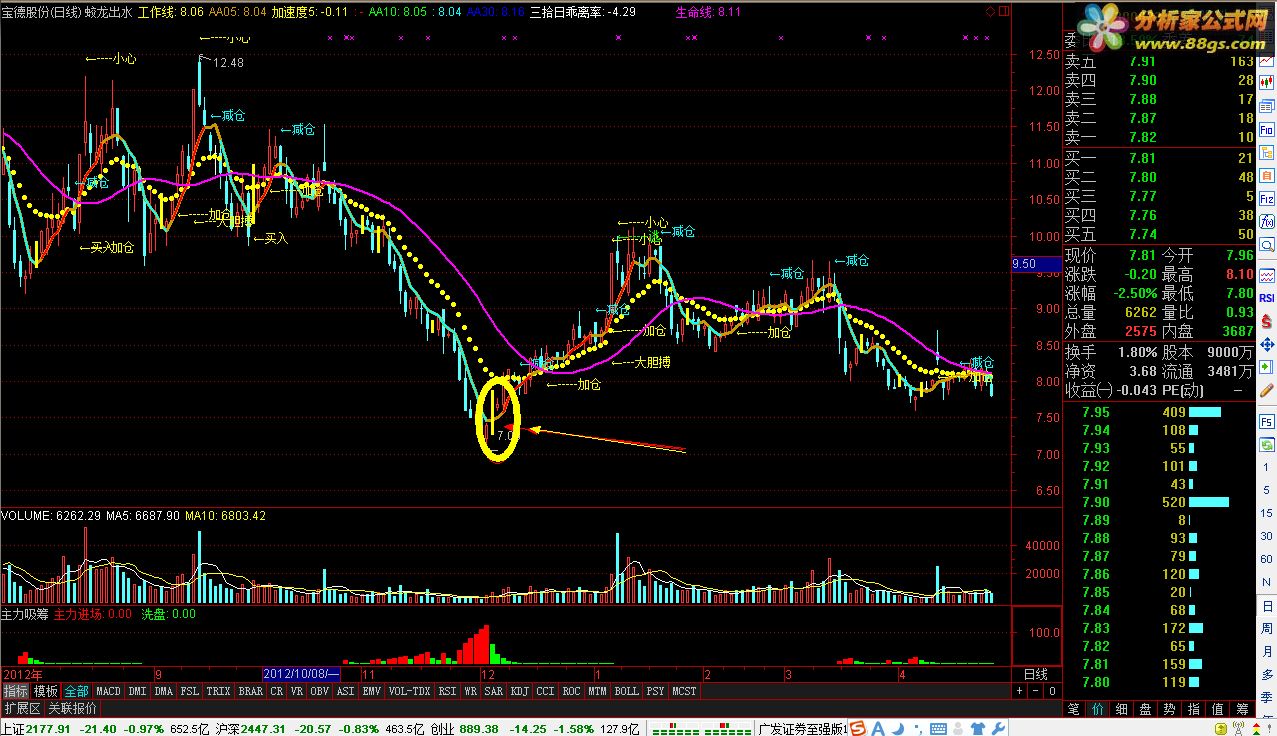Click the 2012/10/08 date marker

(300, 674)
